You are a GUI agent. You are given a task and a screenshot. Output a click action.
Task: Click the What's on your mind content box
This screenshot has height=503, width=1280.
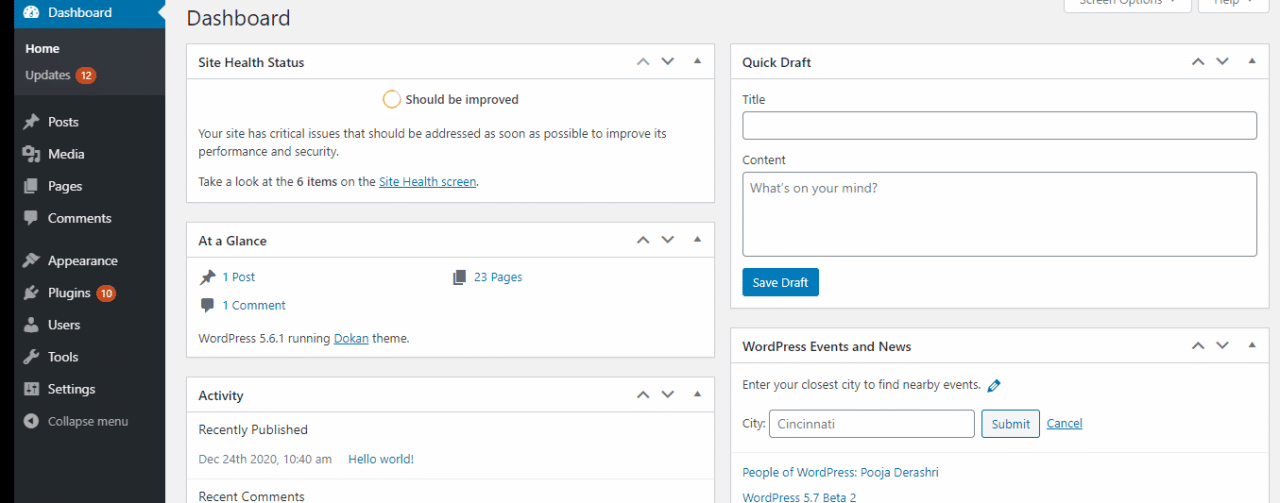pos(999,214)
